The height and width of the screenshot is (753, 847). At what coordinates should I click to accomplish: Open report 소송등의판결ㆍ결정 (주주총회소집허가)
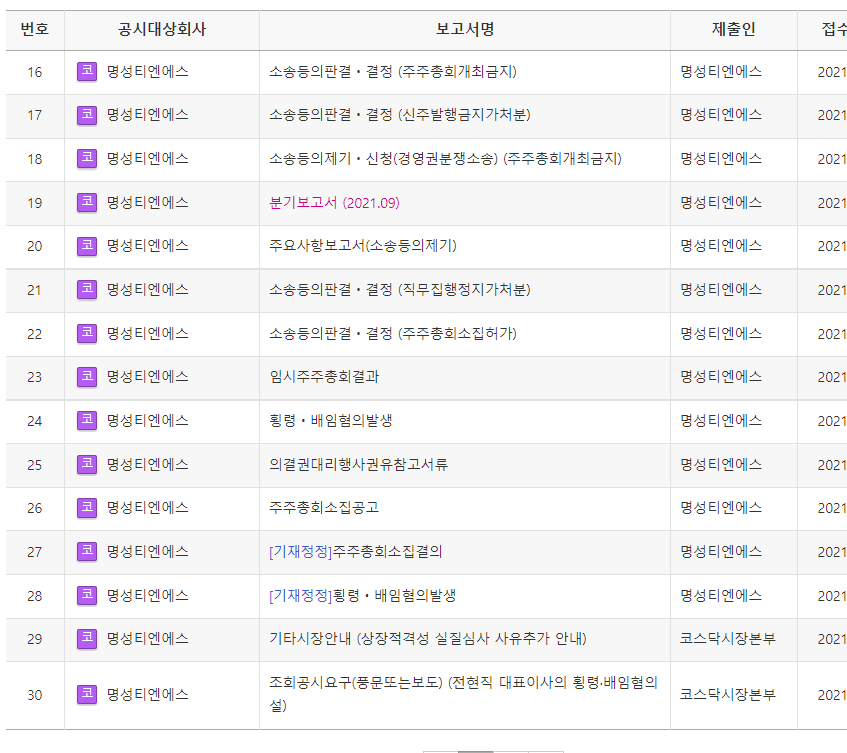(393, 334)
